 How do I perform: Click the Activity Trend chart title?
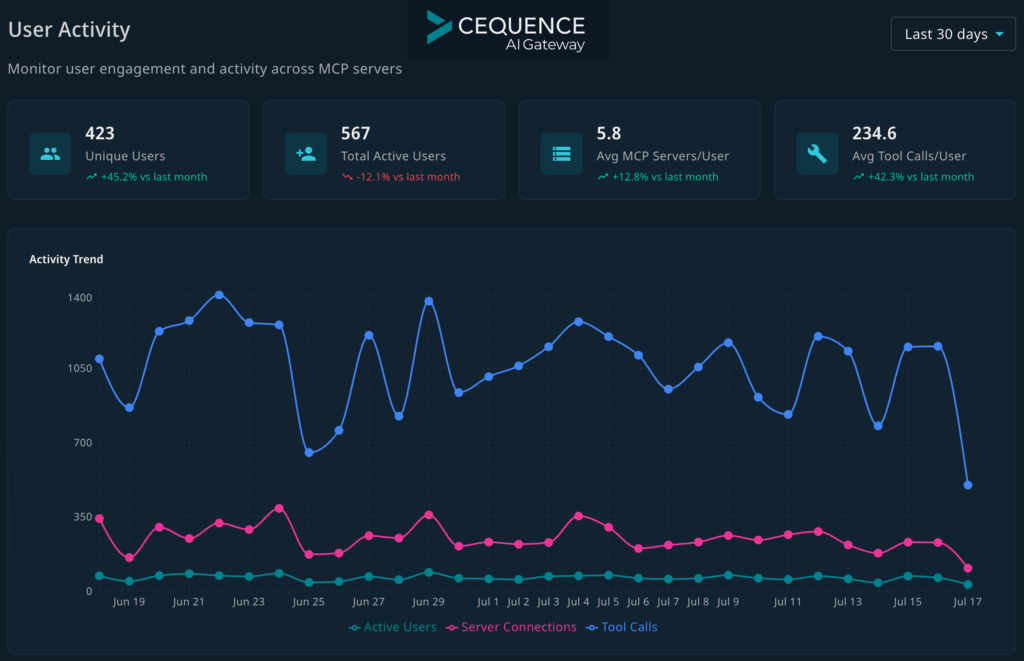point(66,259)
